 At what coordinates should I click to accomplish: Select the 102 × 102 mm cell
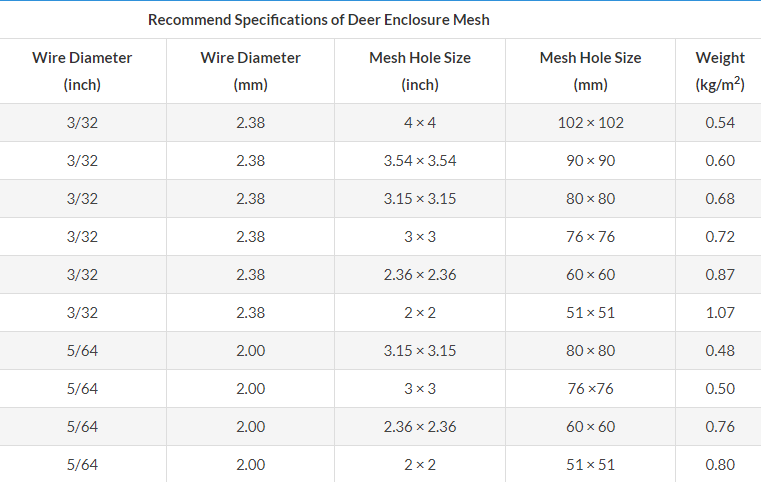pyautogui.click(x=590, y=123)
